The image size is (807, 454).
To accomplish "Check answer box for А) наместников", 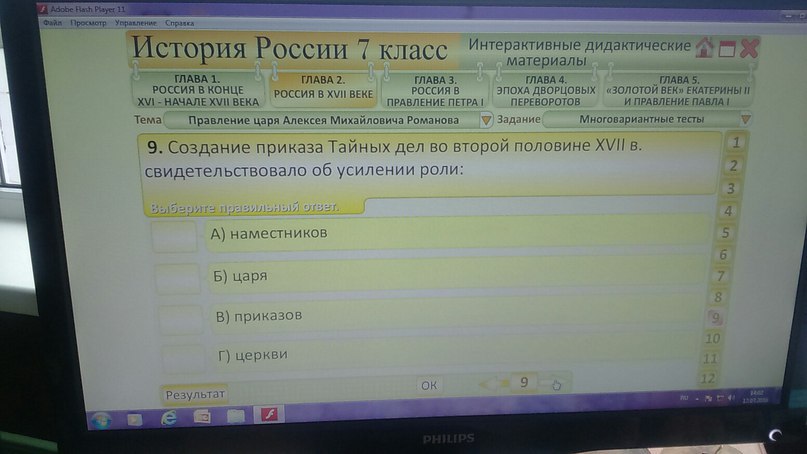I will 175,236.
